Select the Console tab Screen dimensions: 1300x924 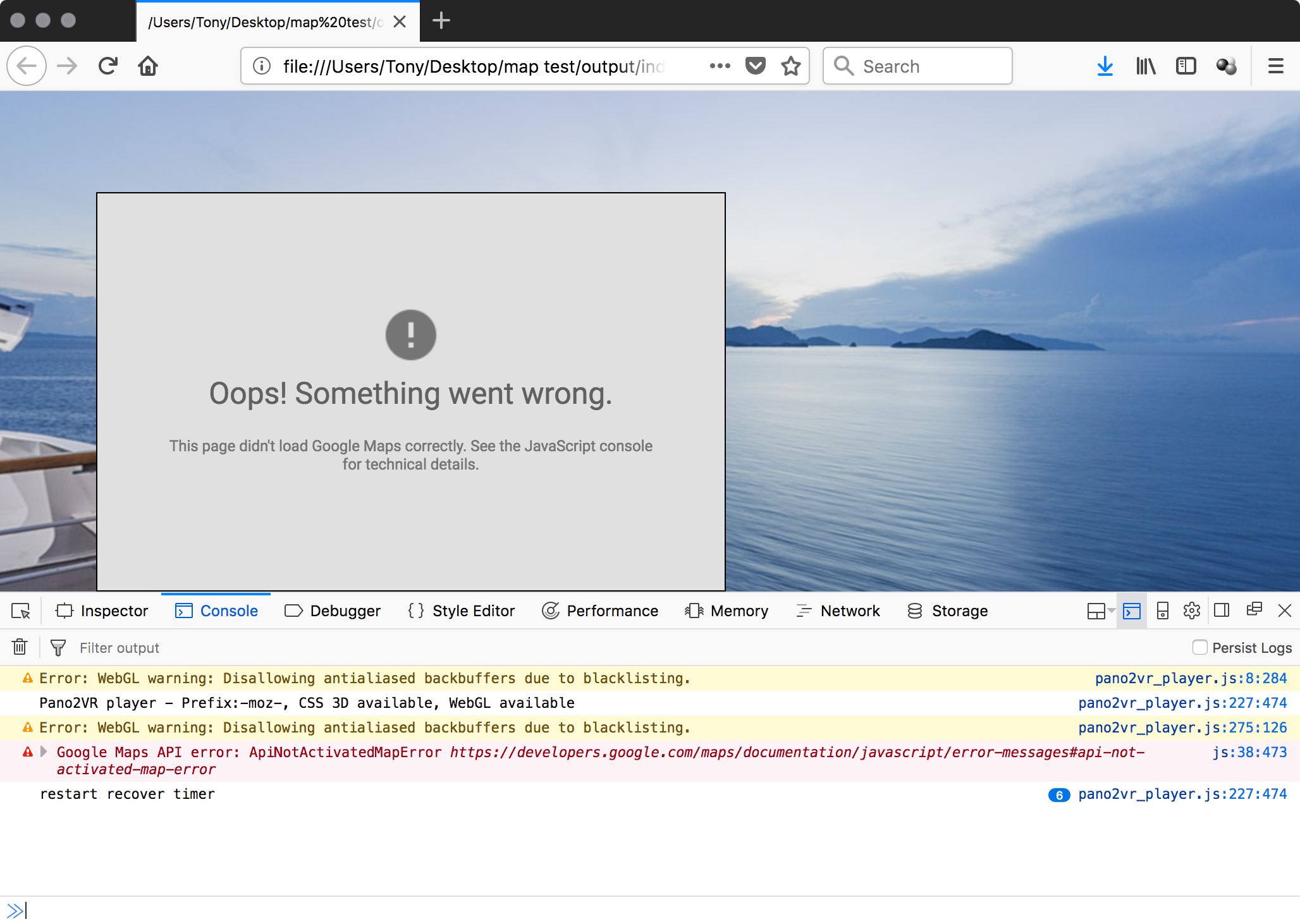(x=216, y=611)
